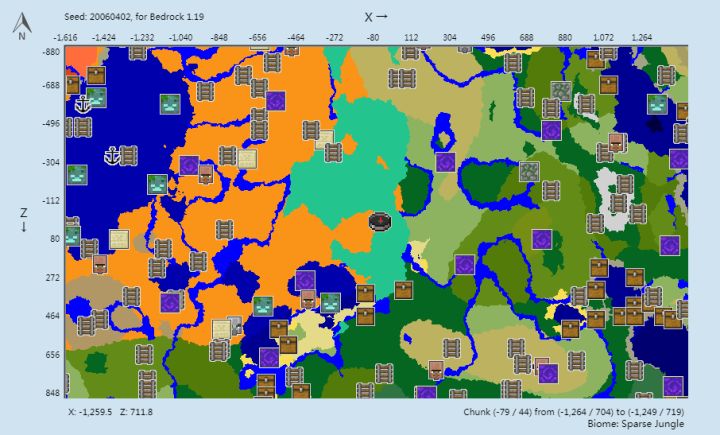720x435 pixels.
Task: Click the "1,264" X-axis label
Action: 641,37
